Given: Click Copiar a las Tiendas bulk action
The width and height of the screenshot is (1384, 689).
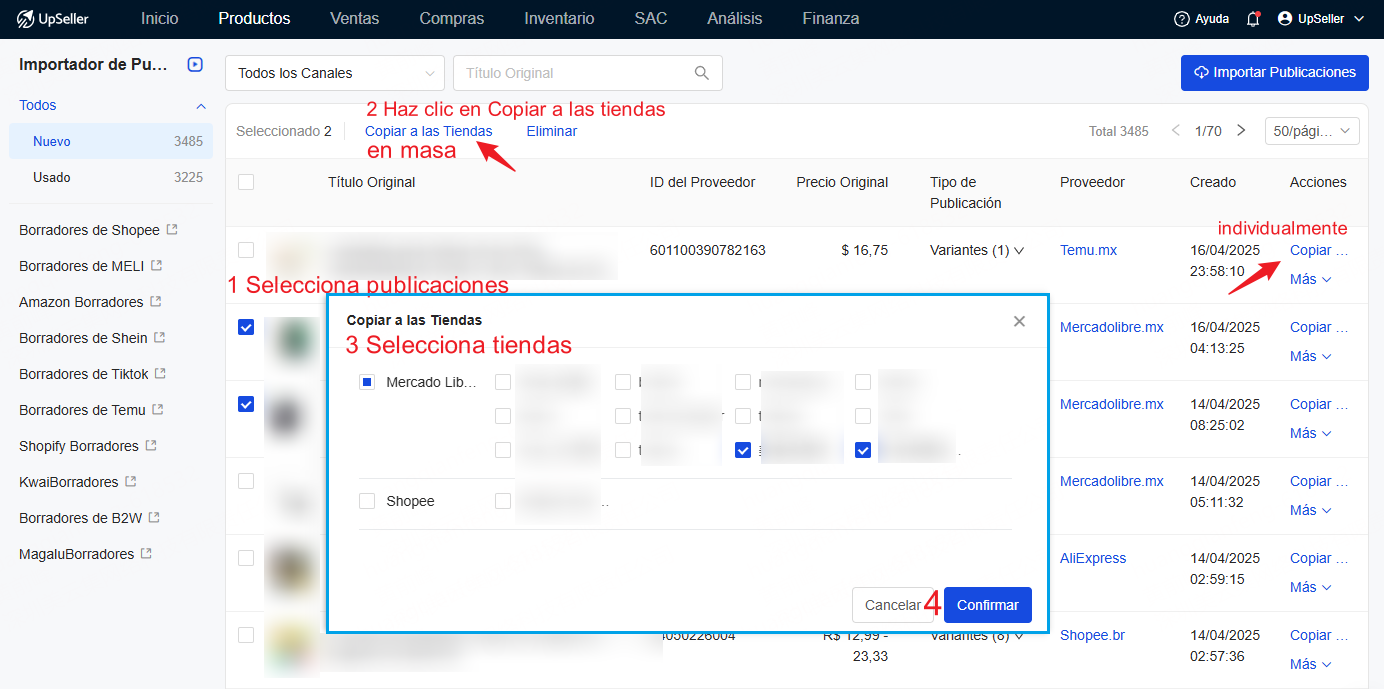Looking at the screenshot, I should click(429, 131).
